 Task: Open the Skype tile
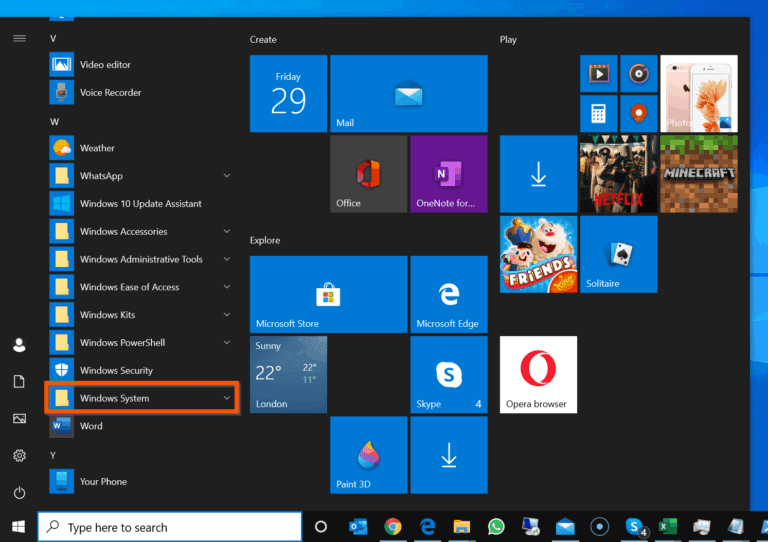point(448,375)
